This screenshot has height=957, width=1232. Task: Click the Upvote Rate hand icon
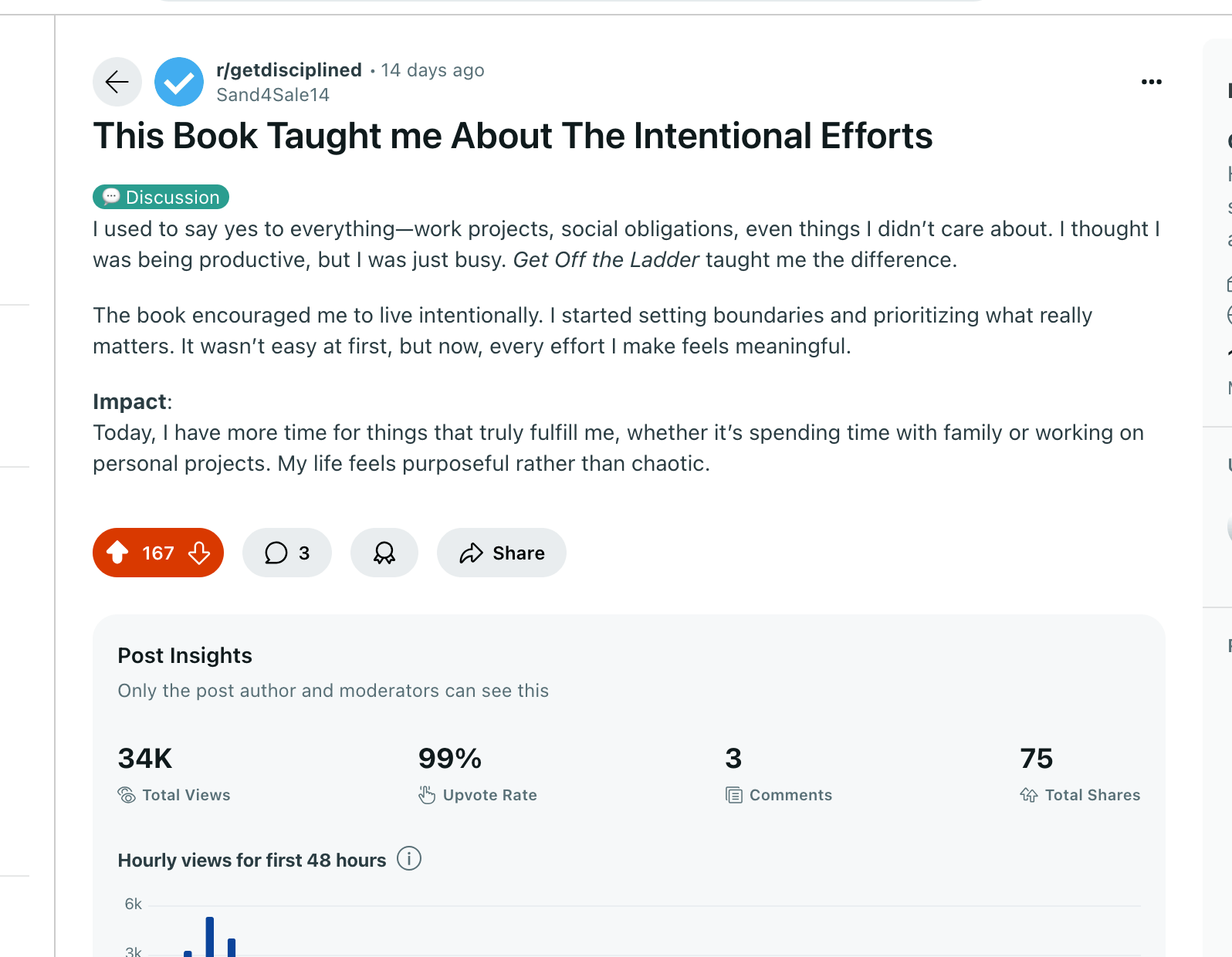[x=427, y=795]
